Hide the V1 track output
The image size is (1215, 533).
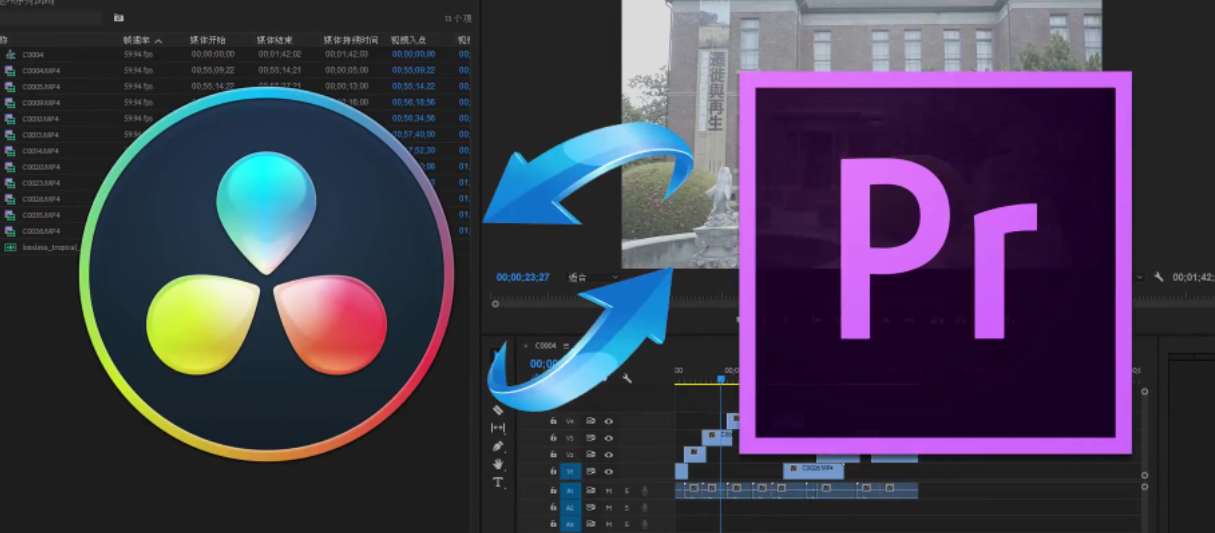(608, 471)
